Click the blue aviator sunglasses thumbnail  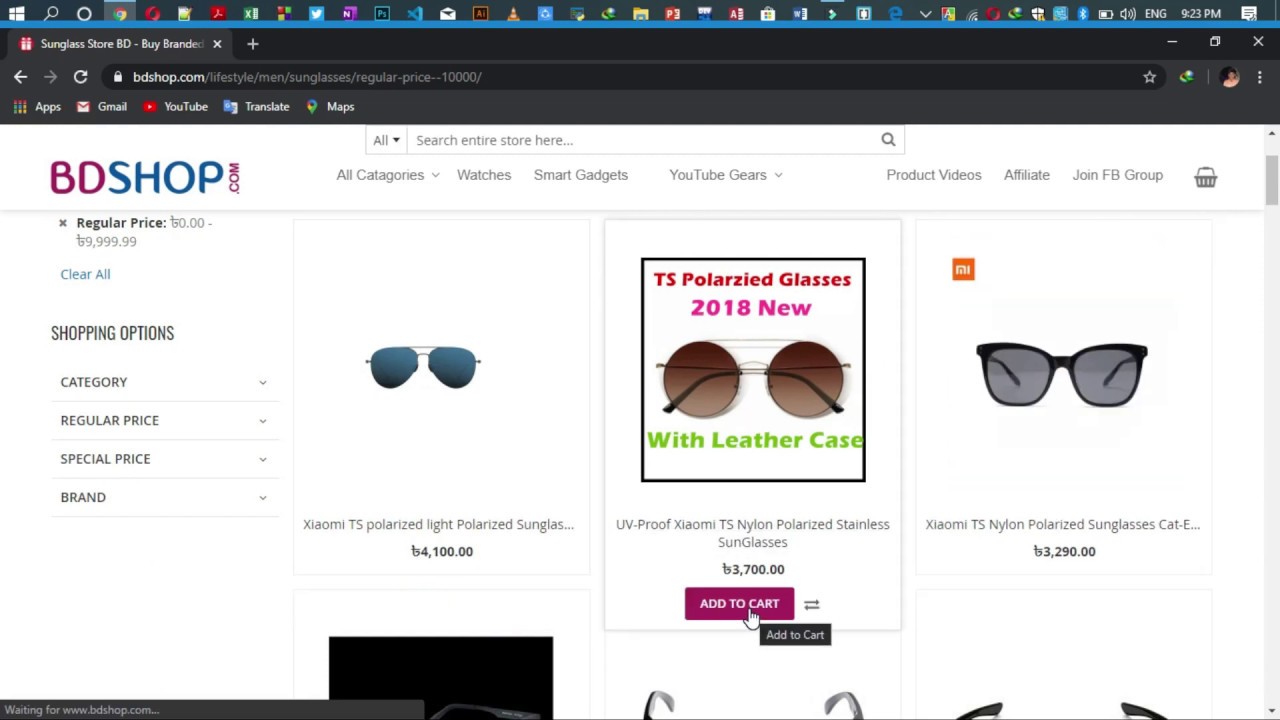pyautogui.click(x=423, y=367)
